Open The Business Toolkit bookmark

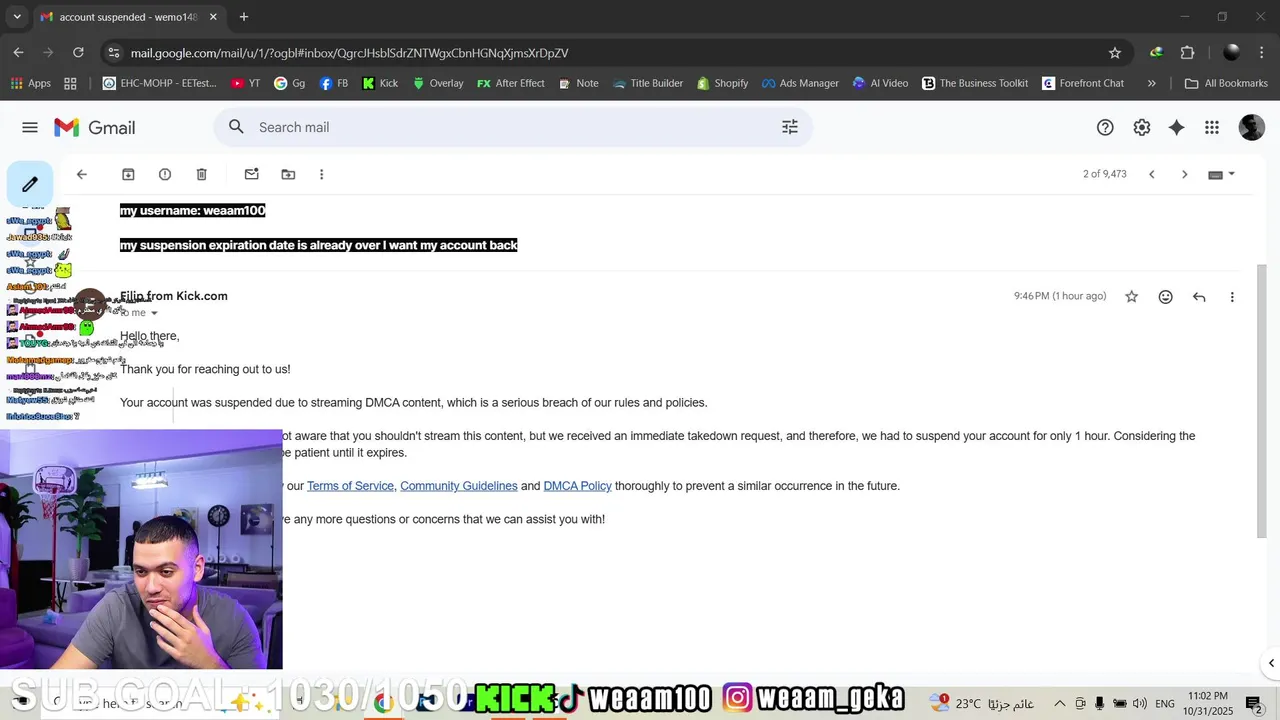(x=975, y=83)
